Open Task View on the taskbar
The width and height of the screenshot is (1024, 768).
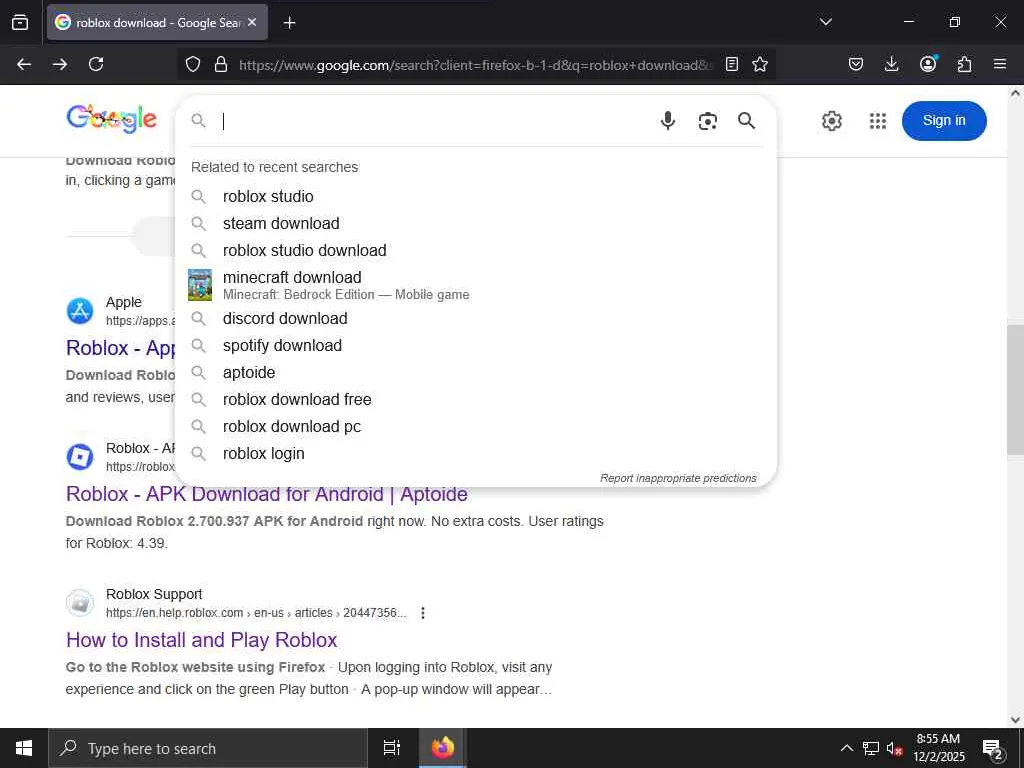tap(392, 748)
